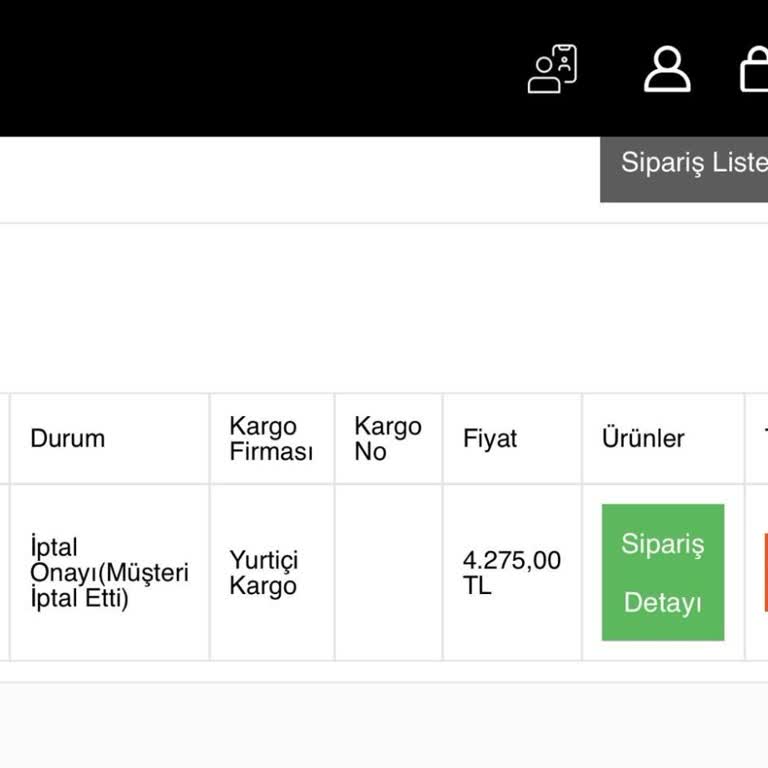Open the user account profile icon
This screenshot has width=768, height=768.
point(667,69)
